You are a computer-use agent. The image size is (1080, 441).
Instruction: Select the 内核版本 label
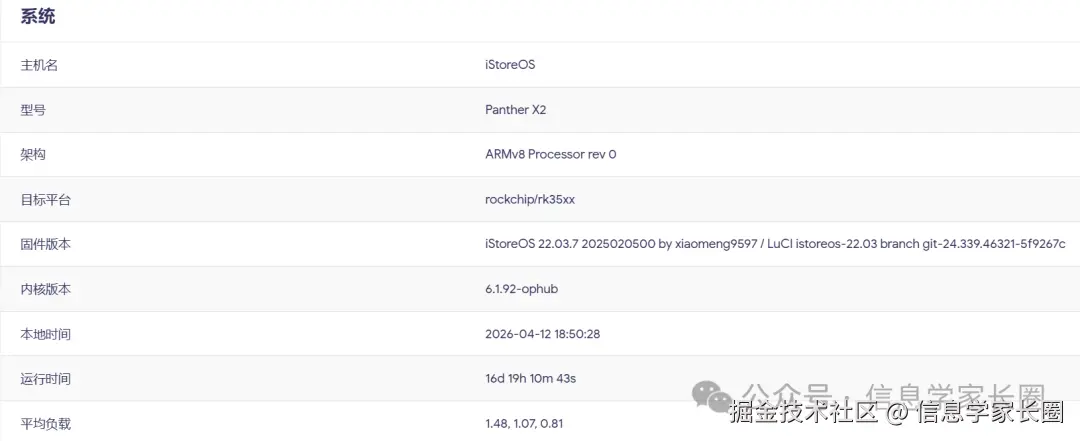click(45, 289)
